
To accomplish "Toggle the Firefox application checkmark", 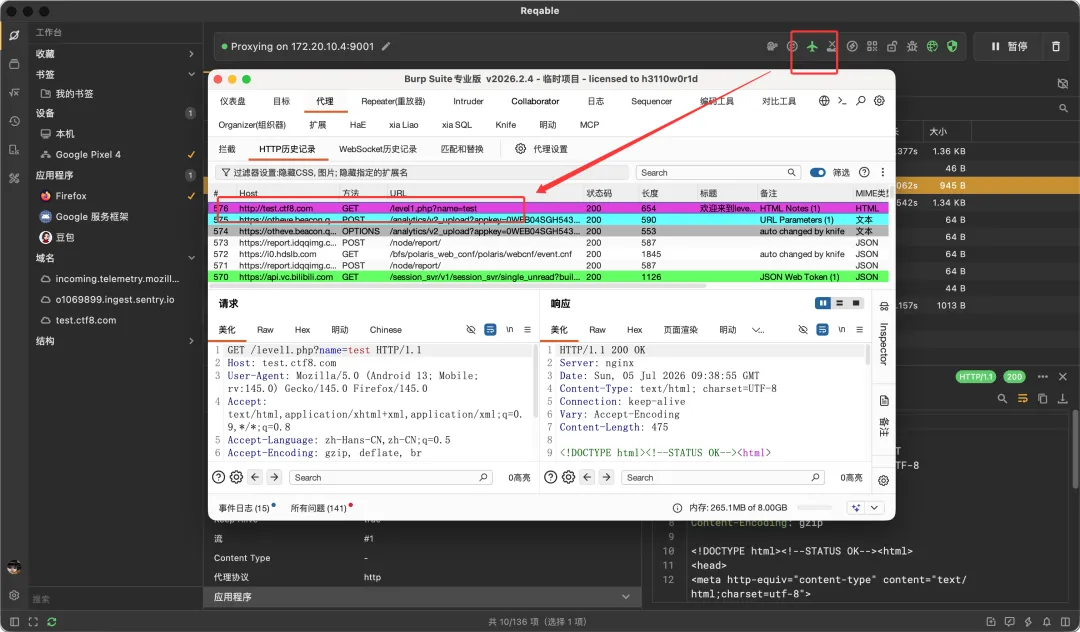I will [x=191, y=196].
